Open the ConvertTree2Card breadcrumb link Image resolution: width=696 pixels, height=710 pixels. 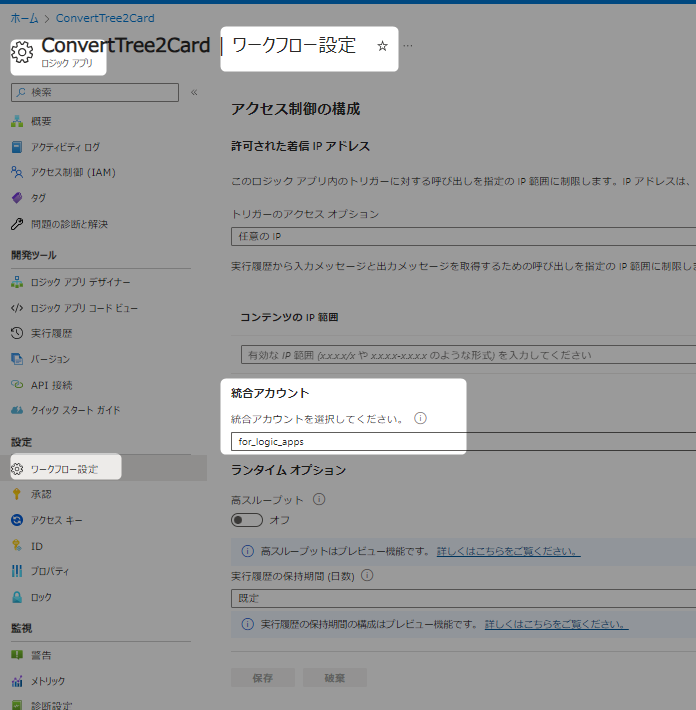click(105, 18)
